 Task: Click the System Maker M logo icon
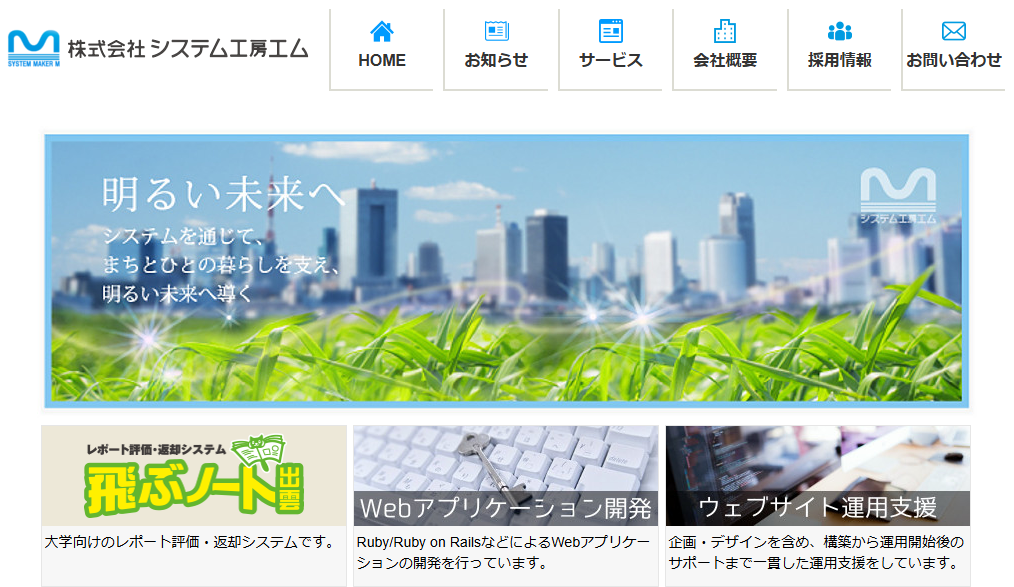pyautogui.click(x=34, y=48)
